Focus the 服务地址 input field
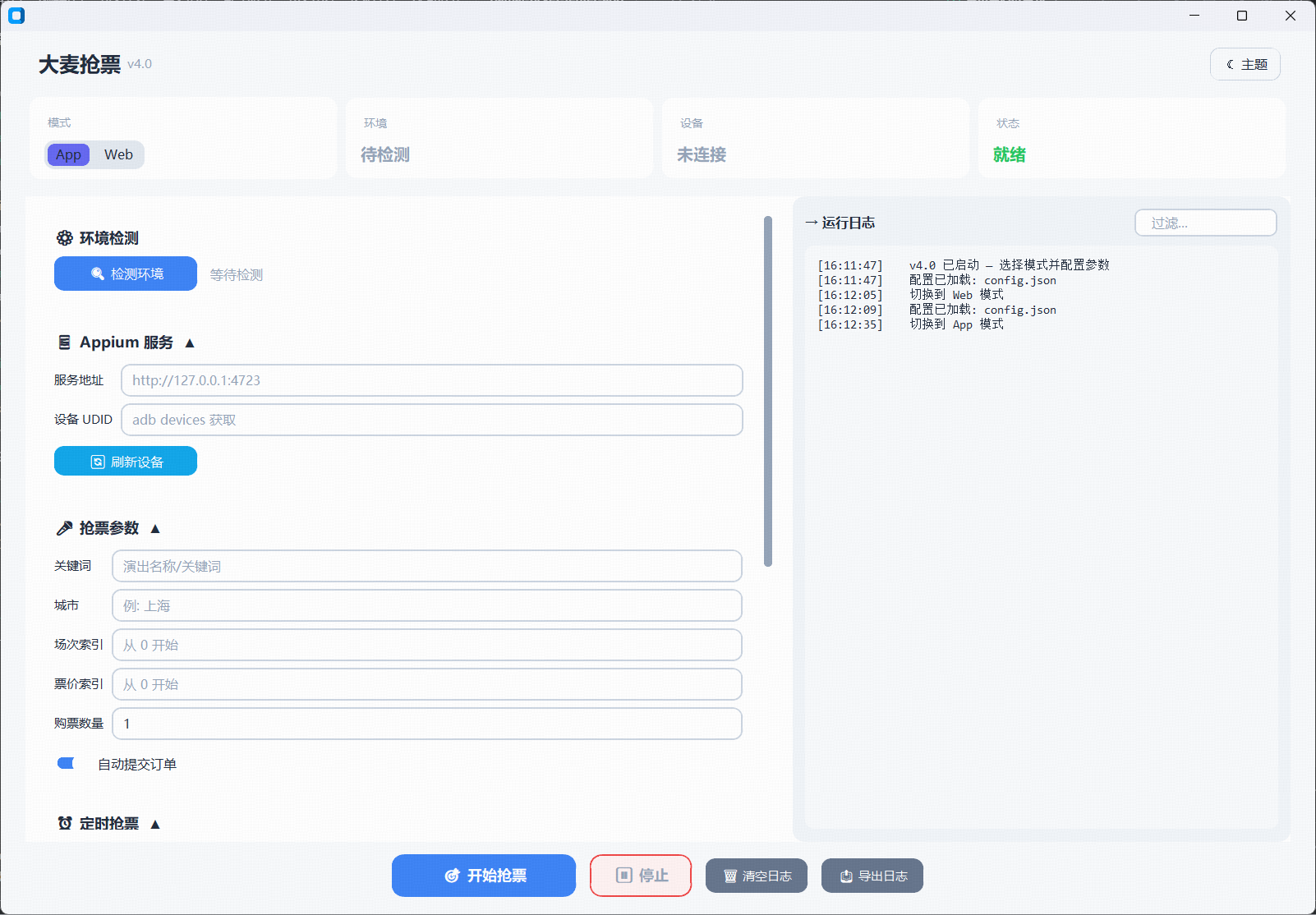1316x915 pixels. tap(432, 380)
